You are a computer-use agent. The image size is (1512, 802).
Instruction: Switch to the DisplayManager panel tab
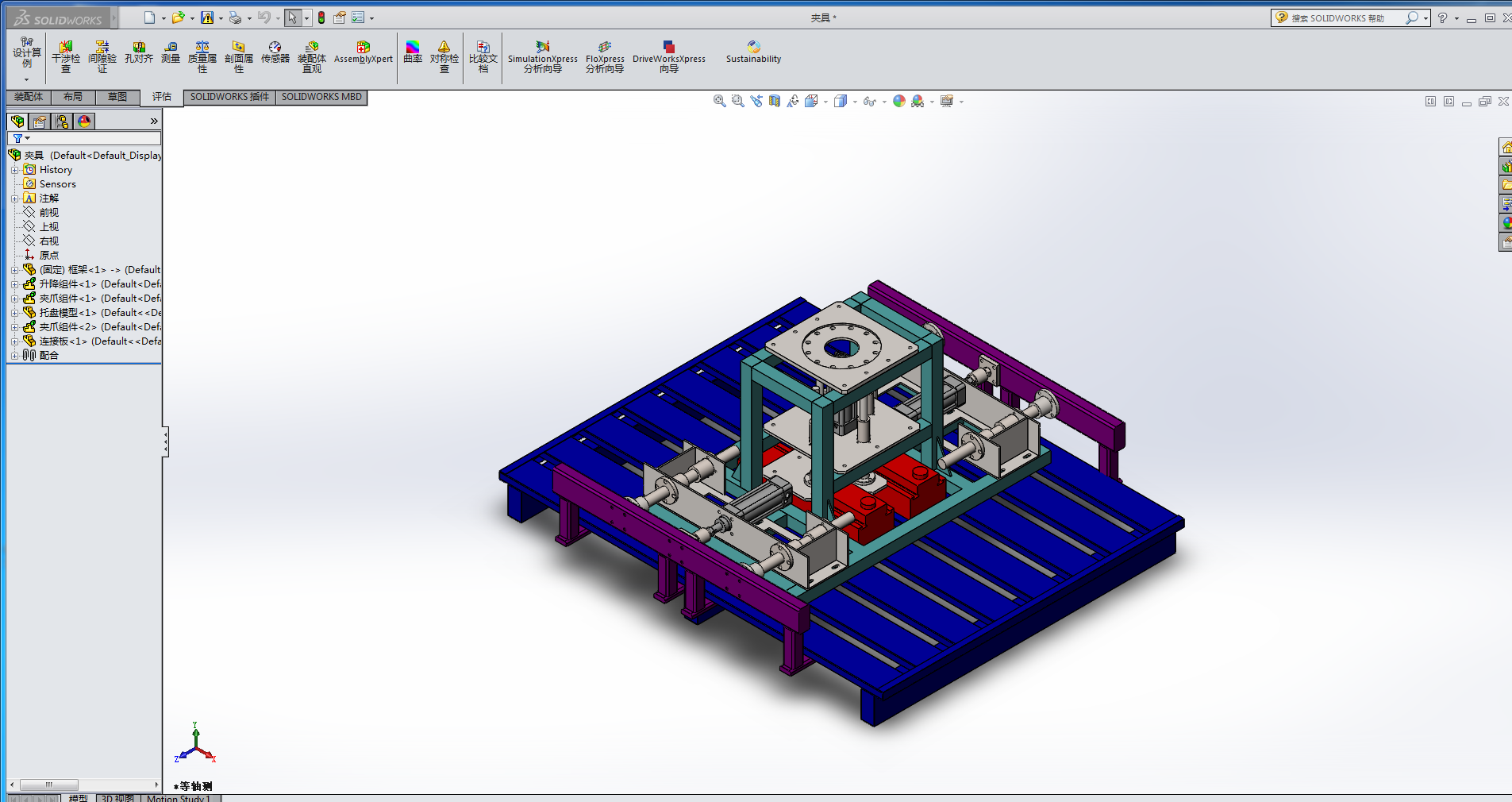84,121
